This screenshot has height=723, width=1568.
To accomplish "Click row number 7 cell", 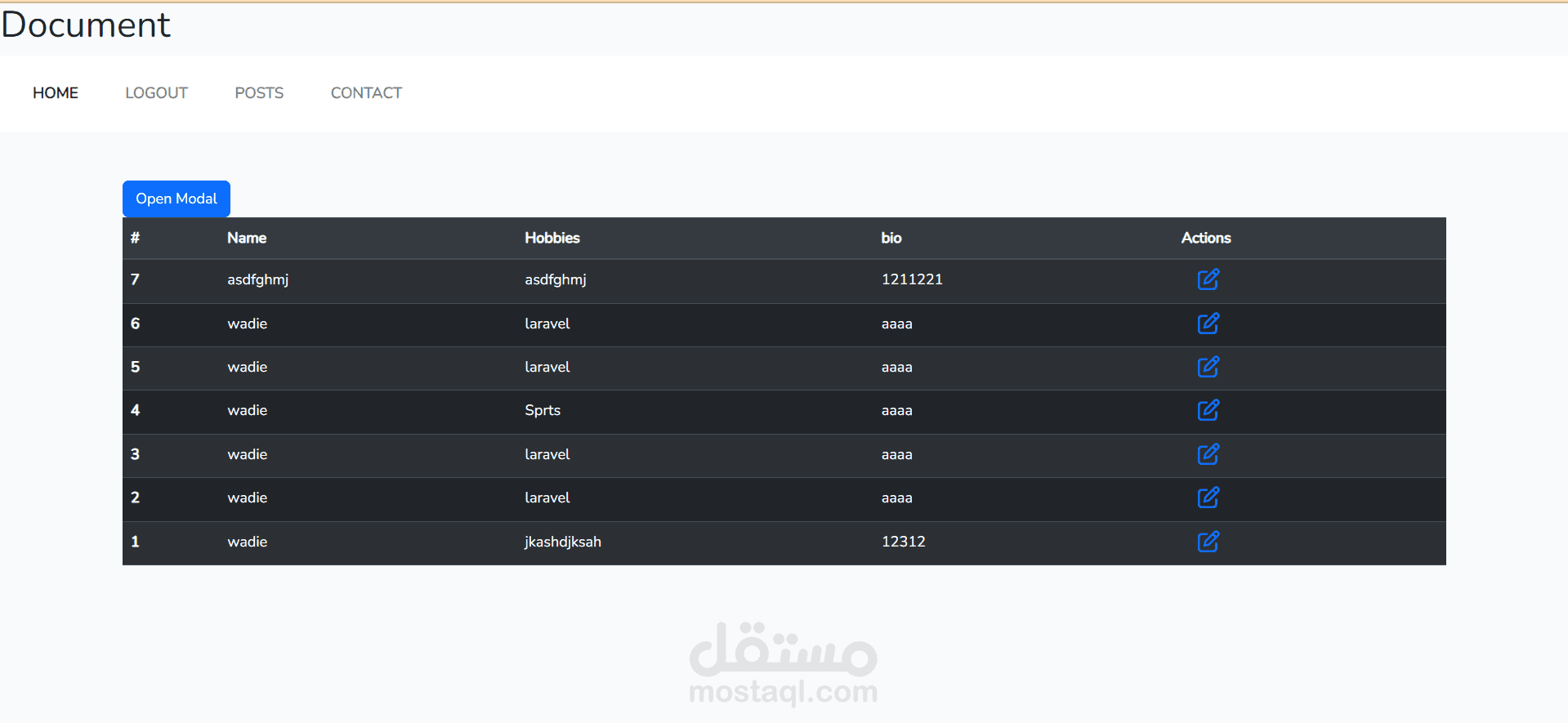I will (x=135, y=279).
